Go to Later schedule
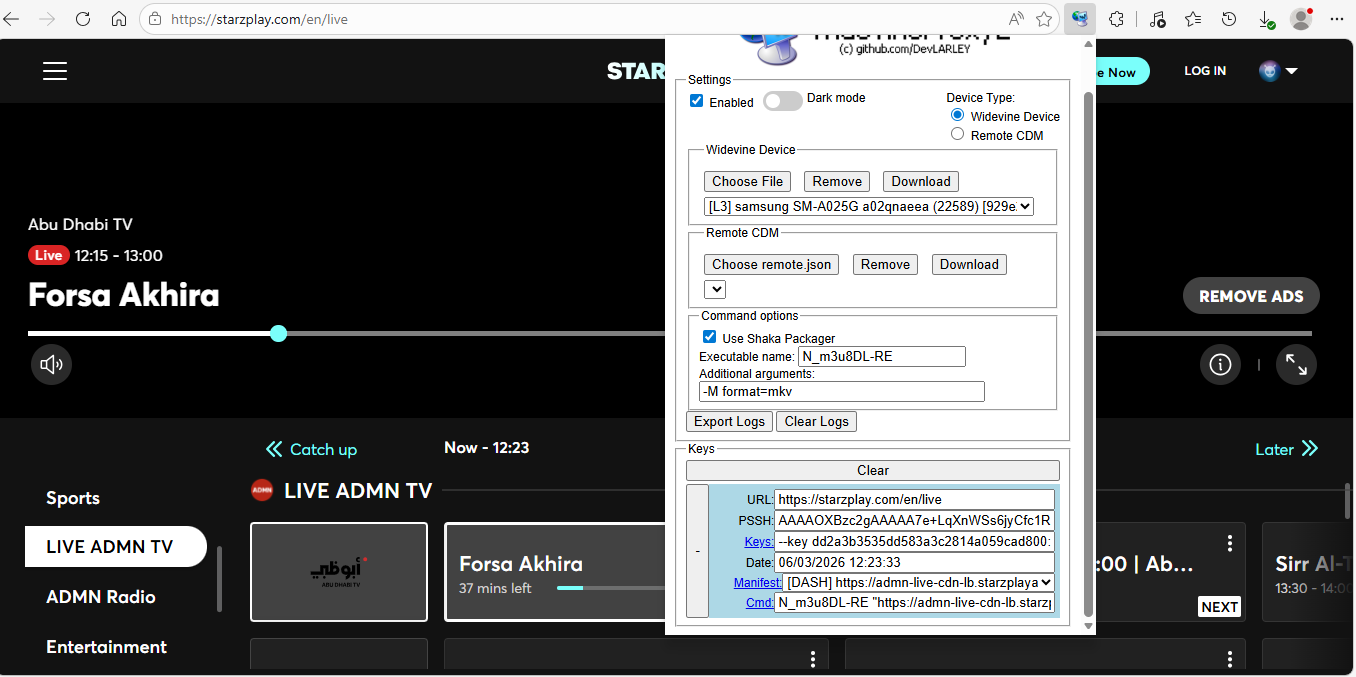 pyautogui.click(x=1287, y=449)
